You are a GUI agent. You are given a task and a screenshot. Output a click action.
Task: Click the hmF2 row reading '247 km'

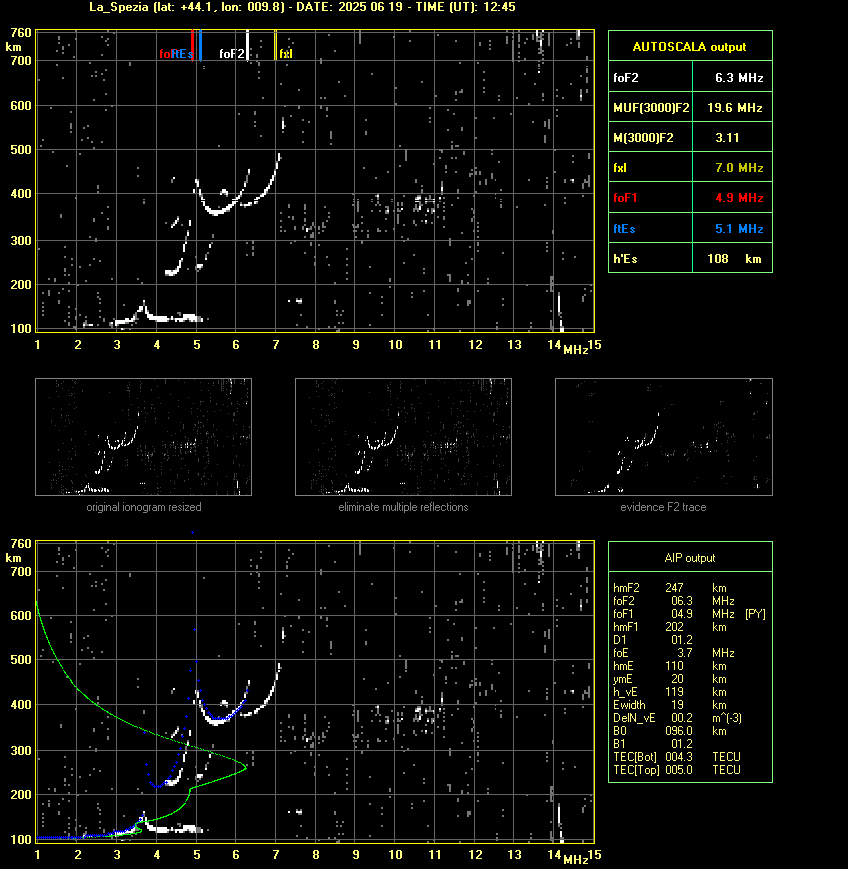click(x=670, y=588)
